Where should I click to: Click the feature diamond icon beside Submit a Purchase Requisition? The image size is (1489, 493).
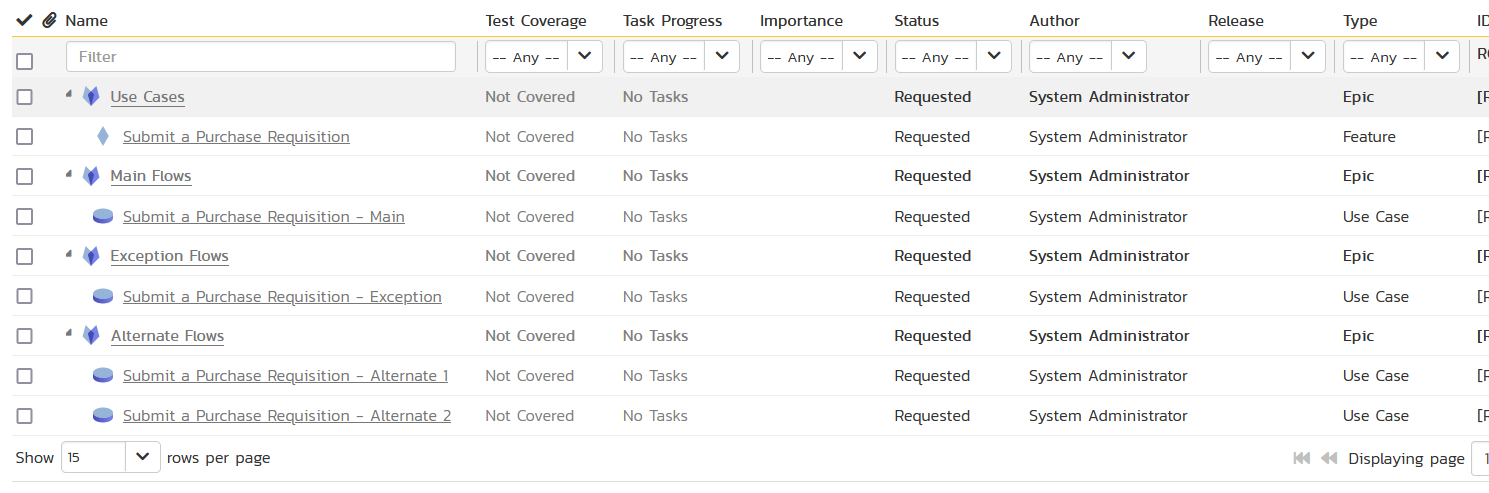tap(102, 137)
